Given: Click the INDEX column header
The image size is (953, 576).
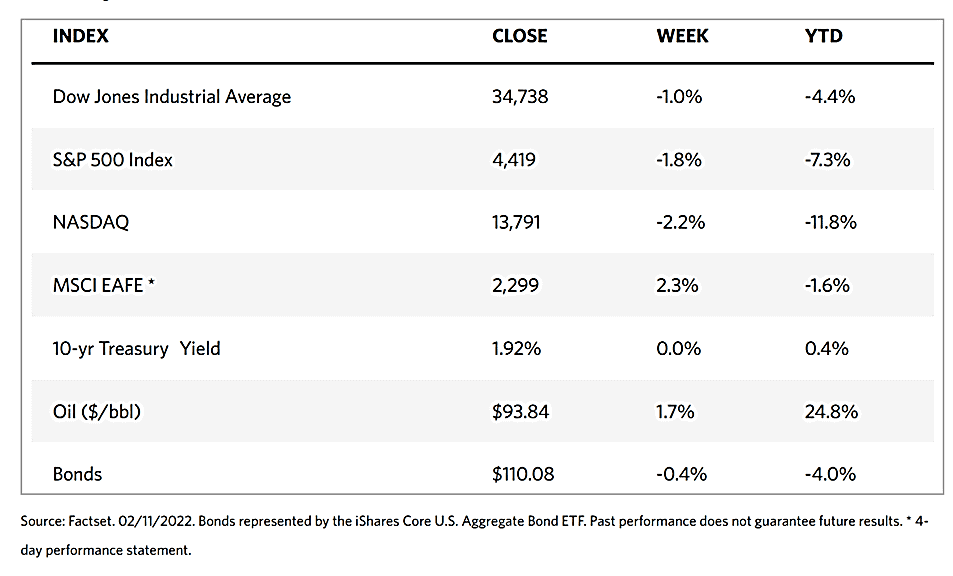Looking at the screenshot, I should tap(80, 36).
